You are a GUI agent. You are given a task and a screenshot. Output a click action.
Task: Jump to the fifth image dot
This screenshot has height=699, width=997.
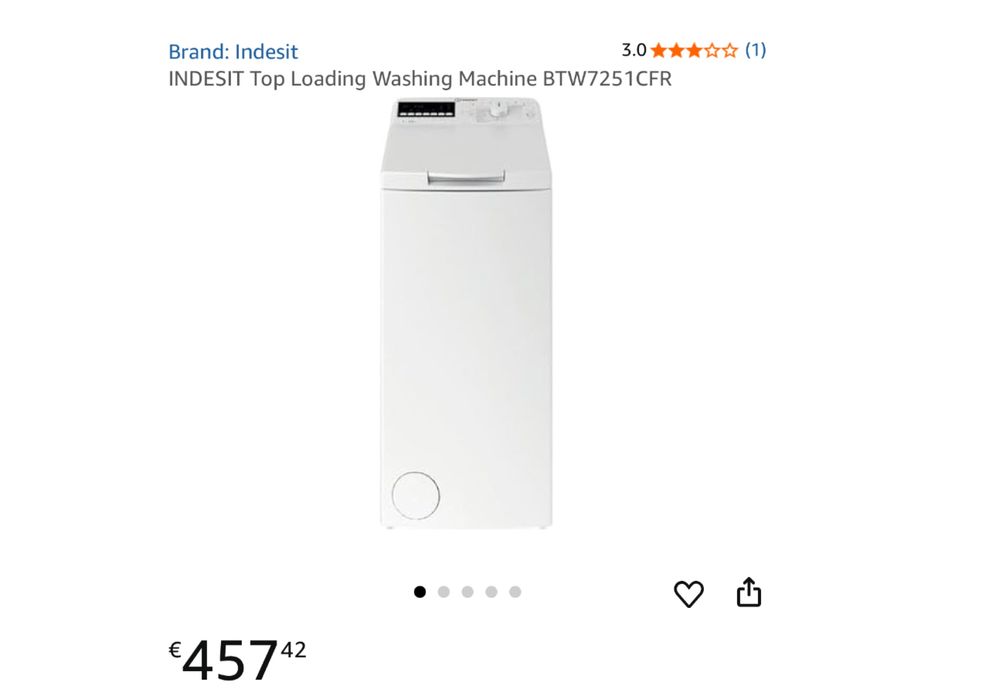click(x=515, y=592)
